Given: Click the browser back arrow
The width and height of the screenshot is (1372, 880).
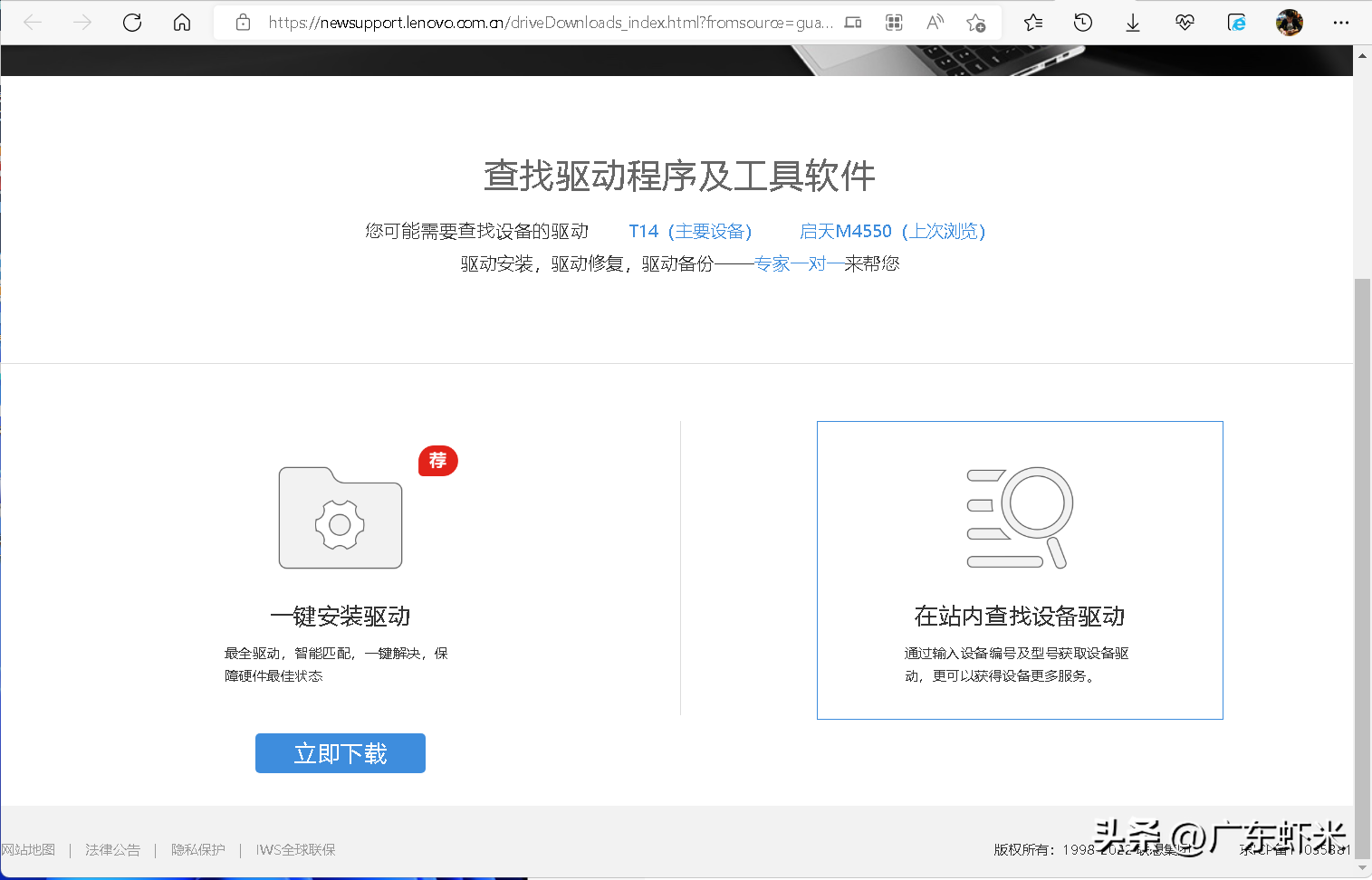Looking at the screenshot, I should pyautogui.click(x=33, y=23).
